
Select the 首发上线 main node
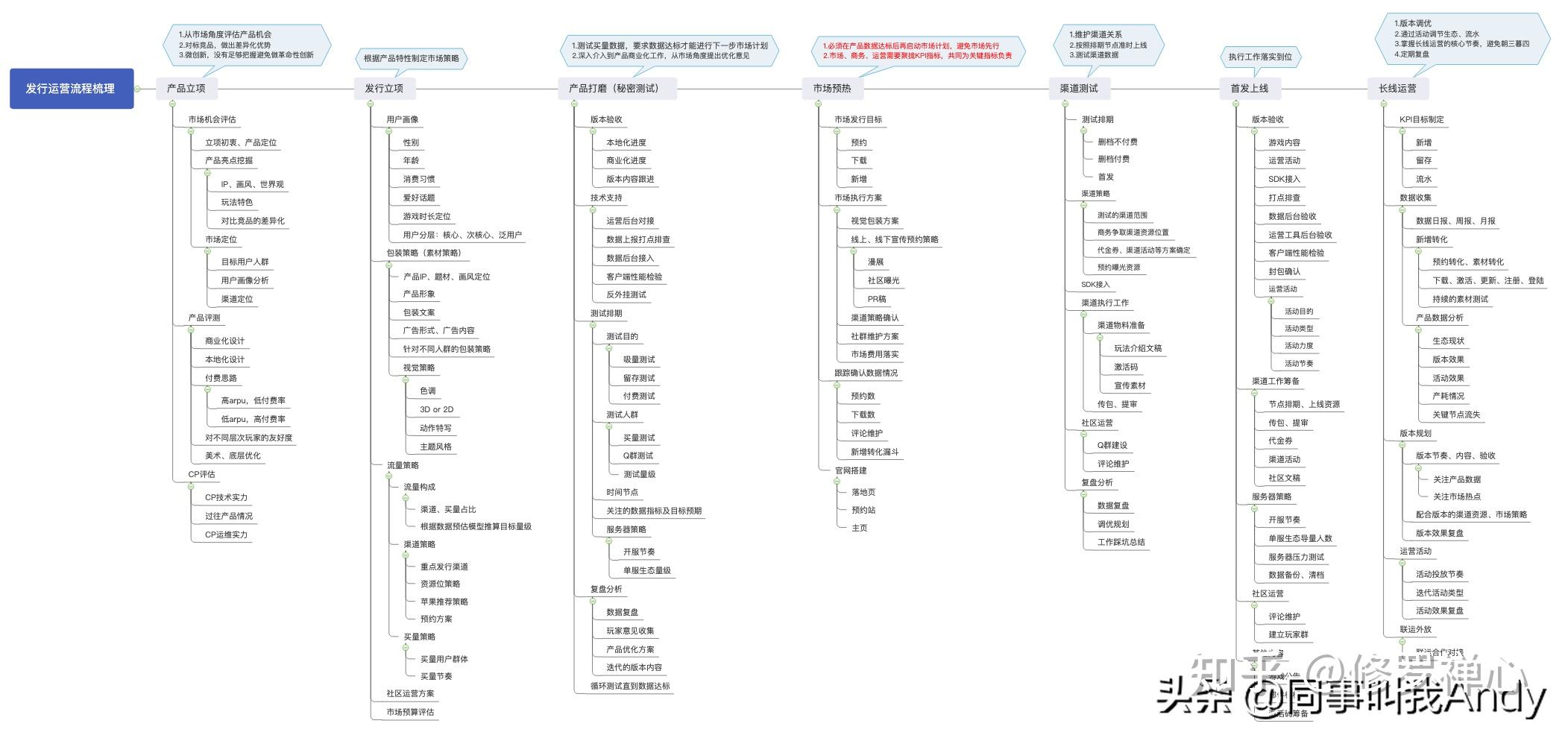[x=1250, y=89]
